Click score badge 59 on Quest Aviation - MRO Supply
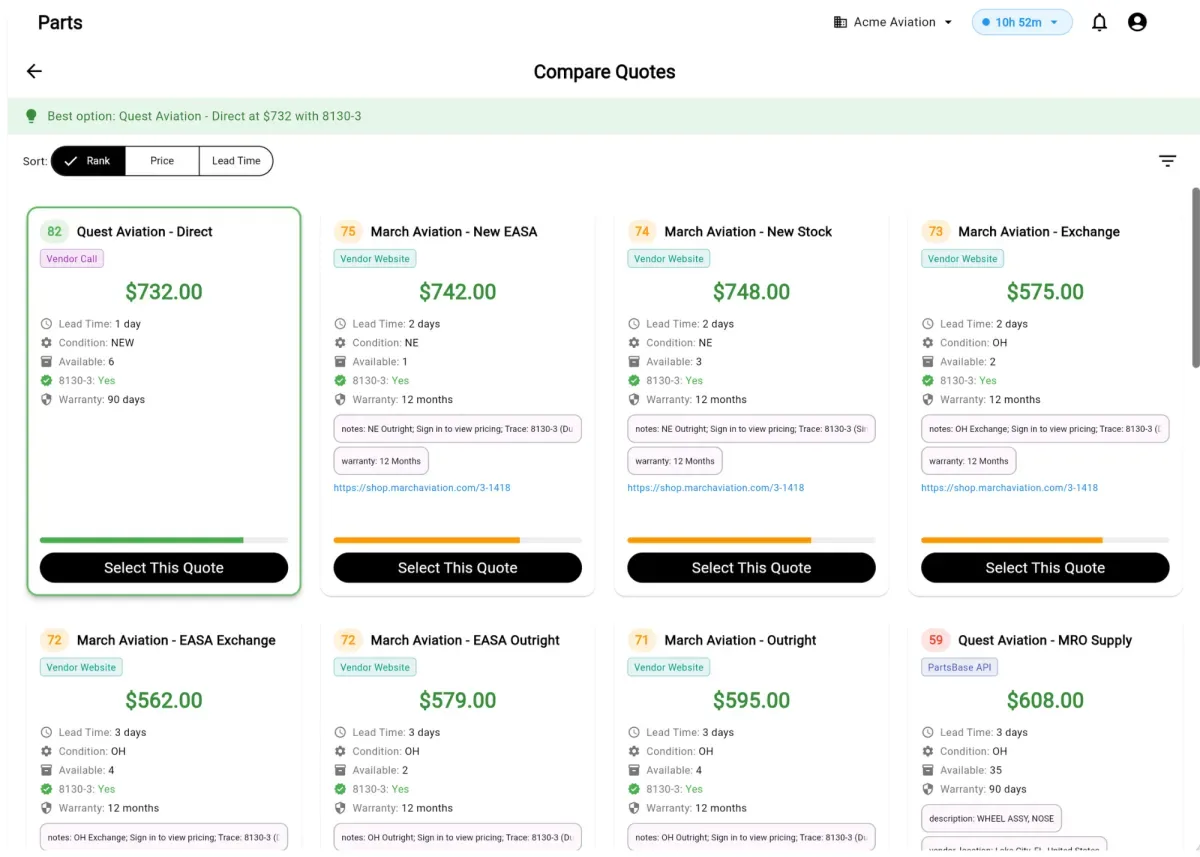The width and height of the screenshot is (1200, 857). 936,640
